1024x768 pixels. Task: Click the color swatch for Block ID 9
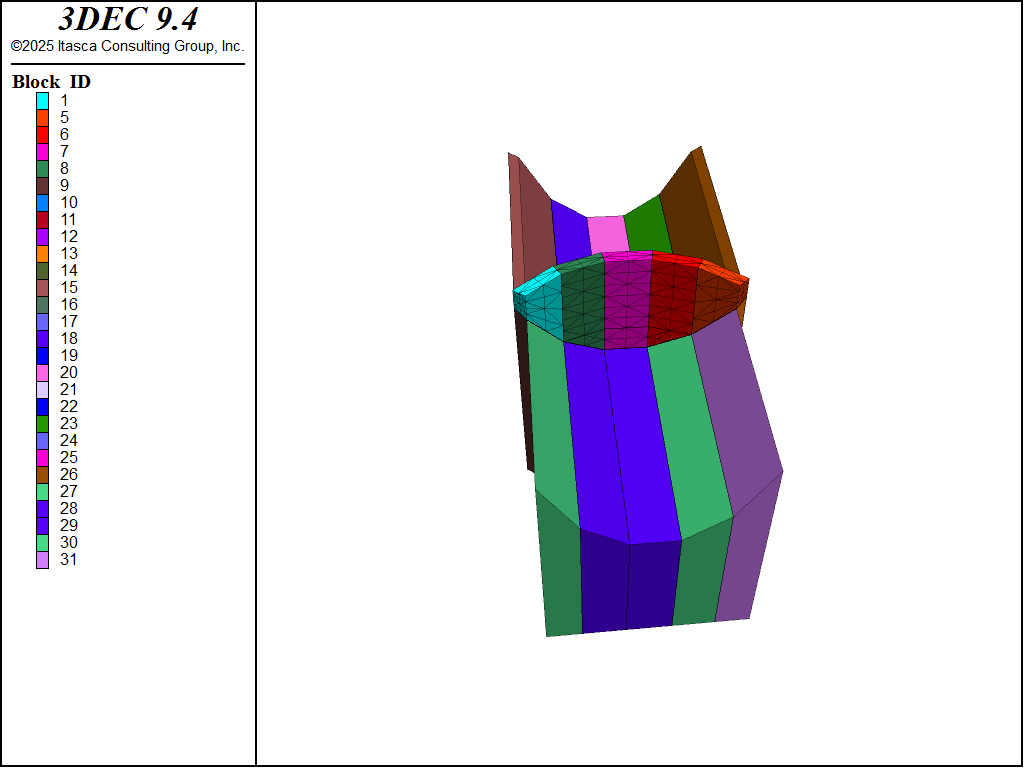point(42,185)
